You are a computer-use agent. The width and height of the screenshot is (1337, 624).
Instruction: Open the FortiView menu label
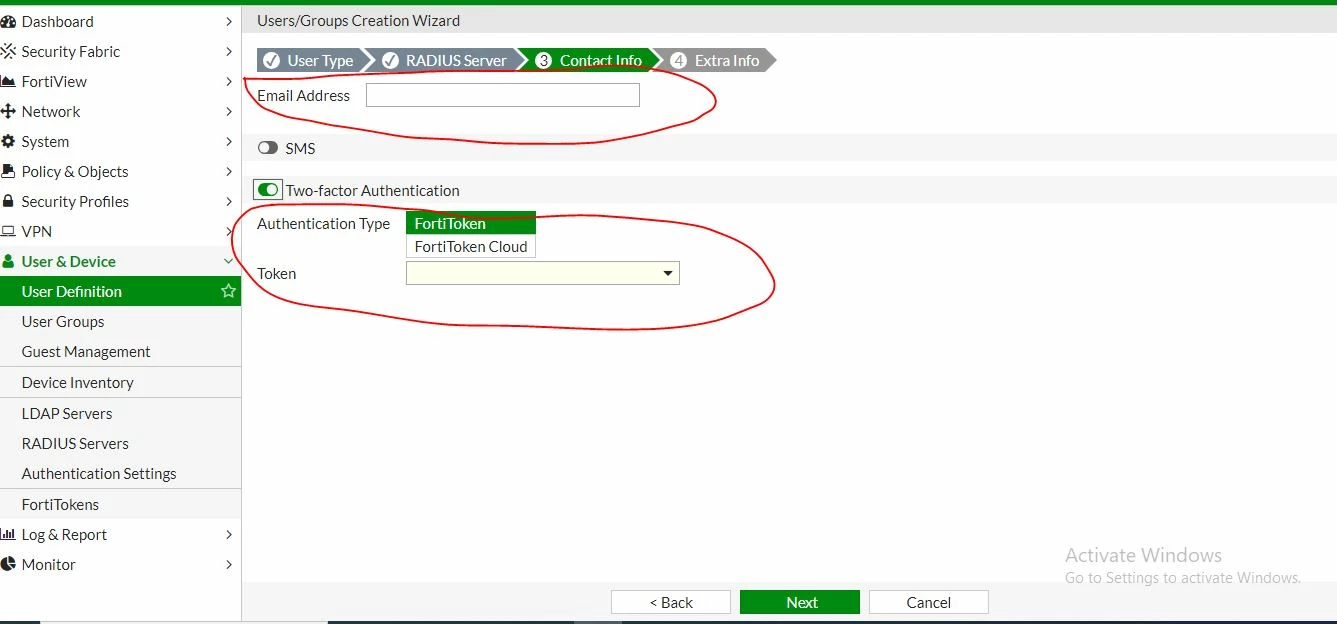click(54, 81)
